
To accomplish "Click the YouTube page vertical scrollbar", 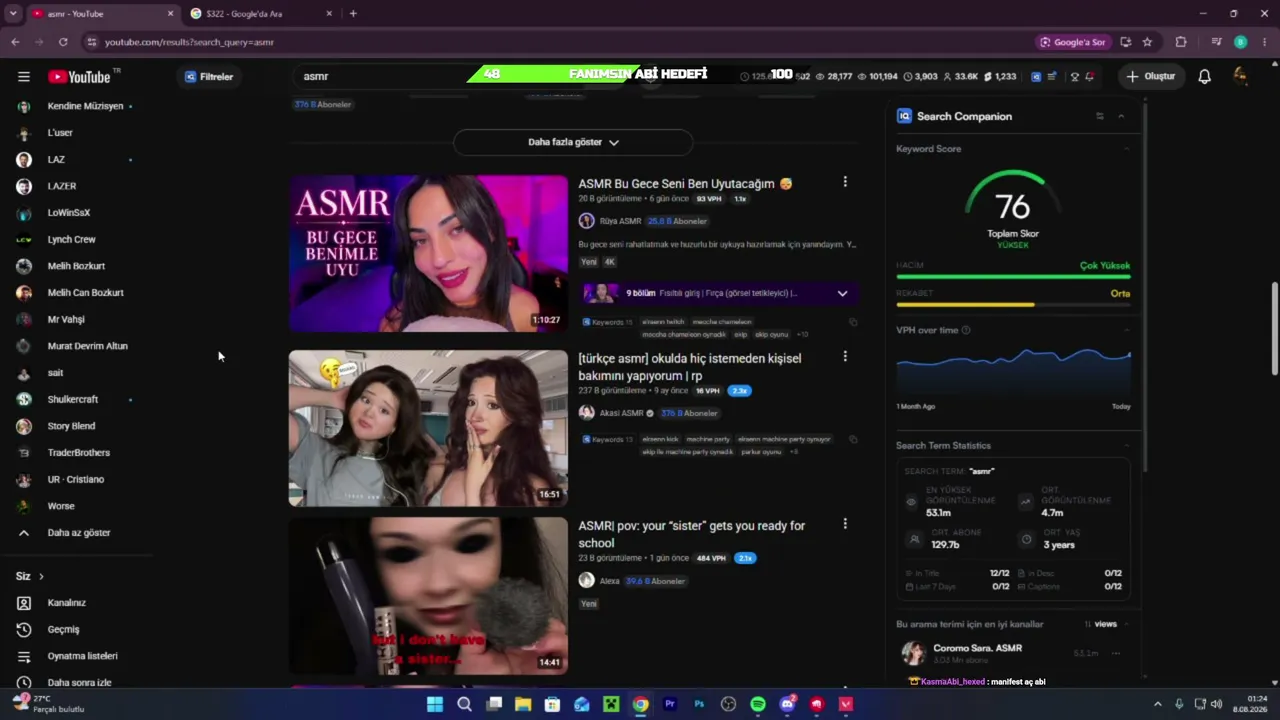I will click(x=1275, y=330).
